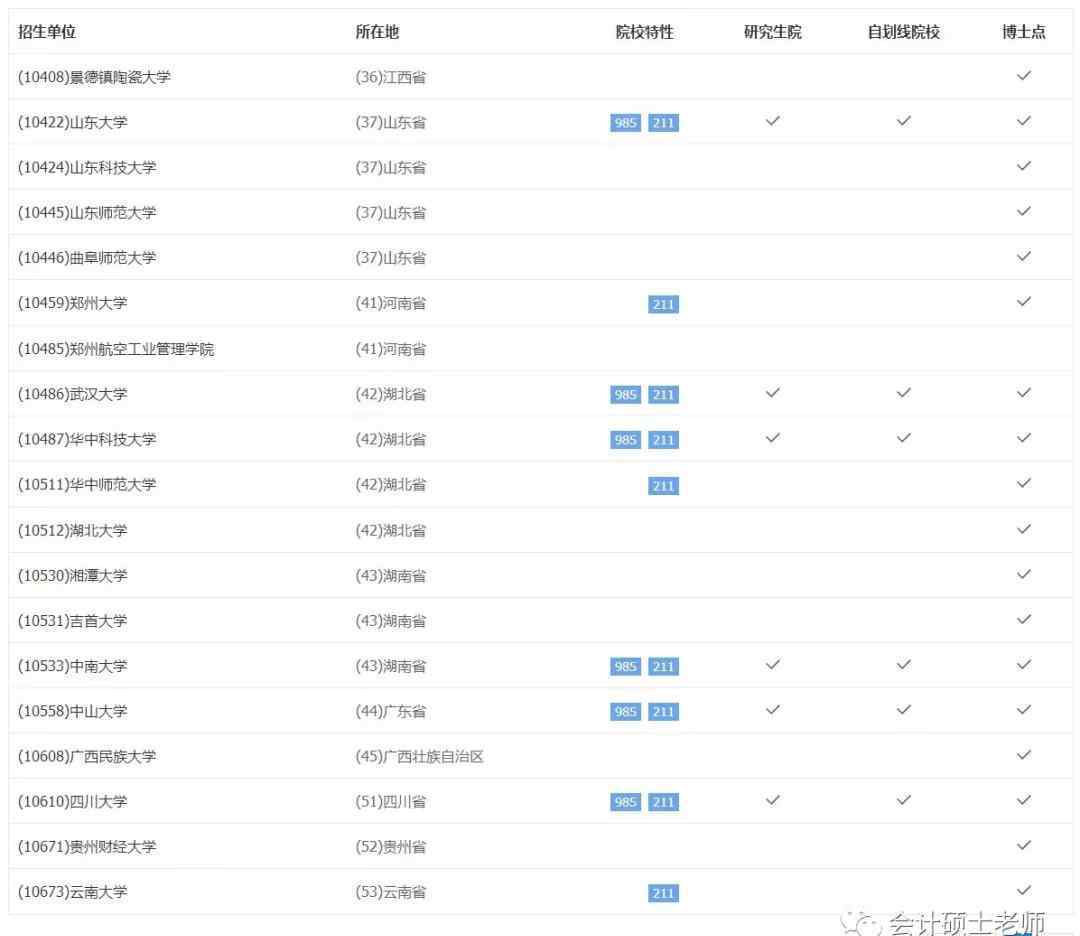Click 博士点 checkmark for 湘潭大学
Viewport: 1080px width, 936px height.
coord(1024,574)
